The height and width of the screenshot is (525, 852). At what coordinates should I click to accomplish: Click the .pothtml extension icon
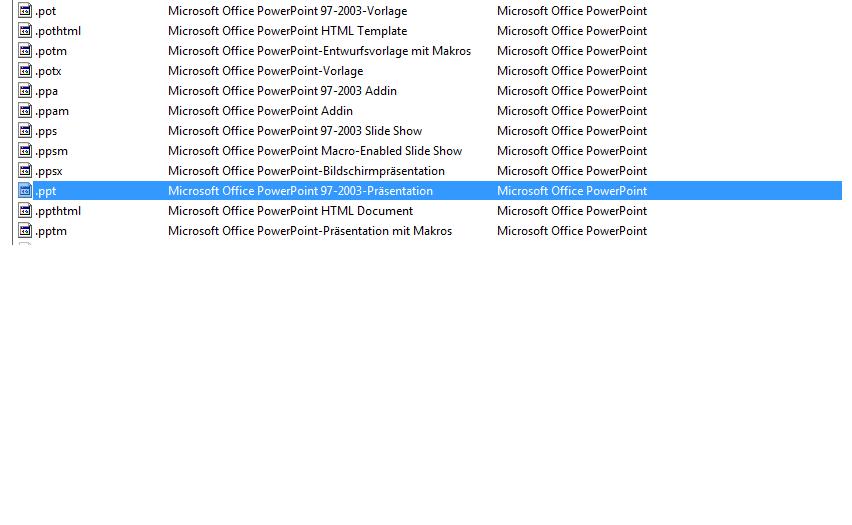coord(25,30)
